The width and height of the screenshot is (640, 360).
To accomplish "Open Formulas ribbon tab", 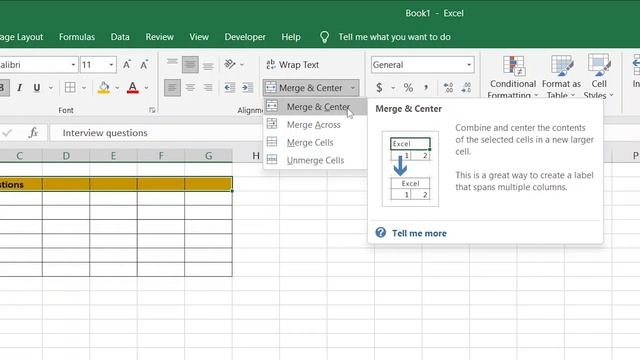I will pyautogui.click(x=77, y=37).
